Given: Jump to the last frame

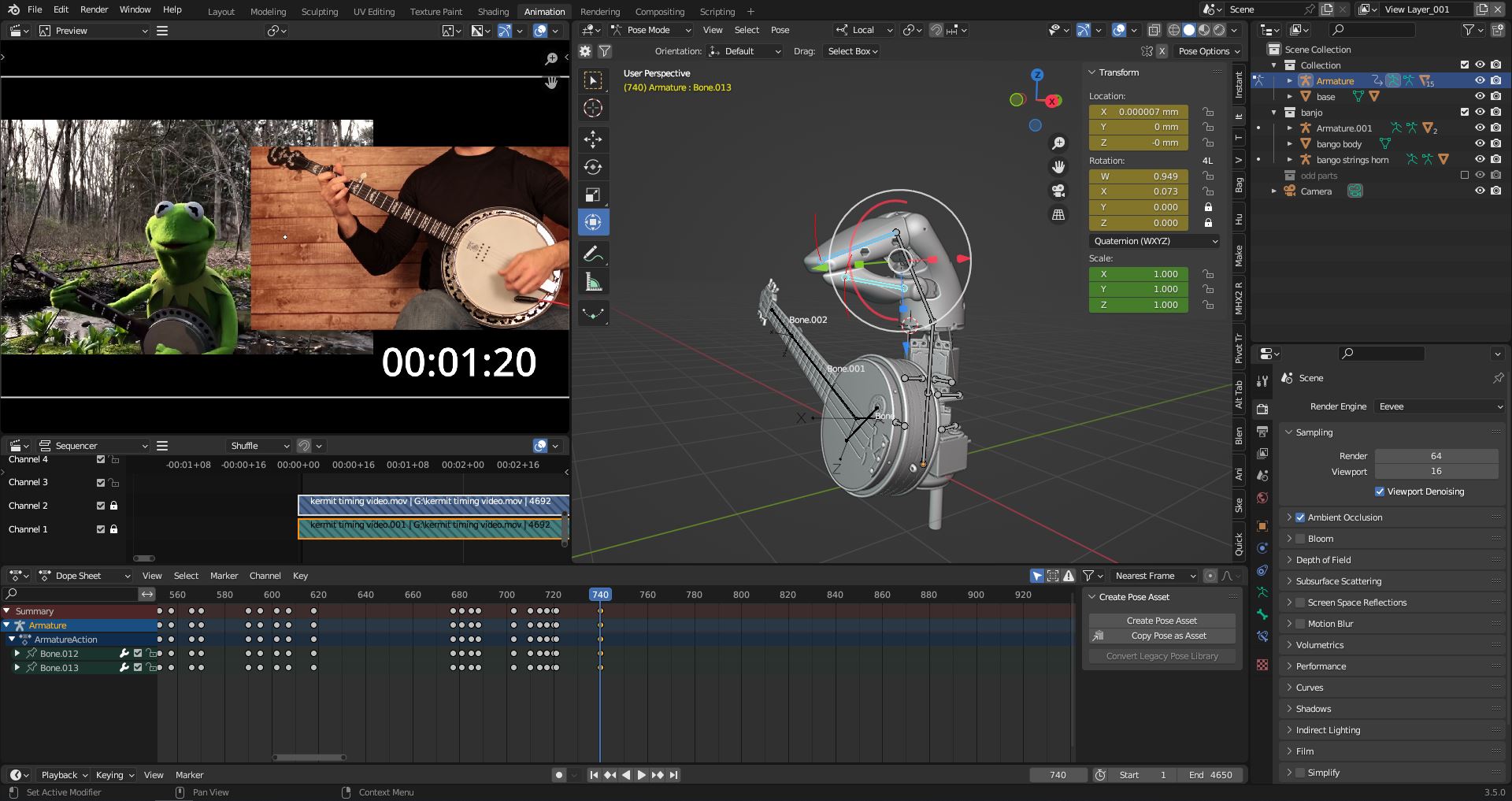Looking at the screenshot, I should 673,775.
